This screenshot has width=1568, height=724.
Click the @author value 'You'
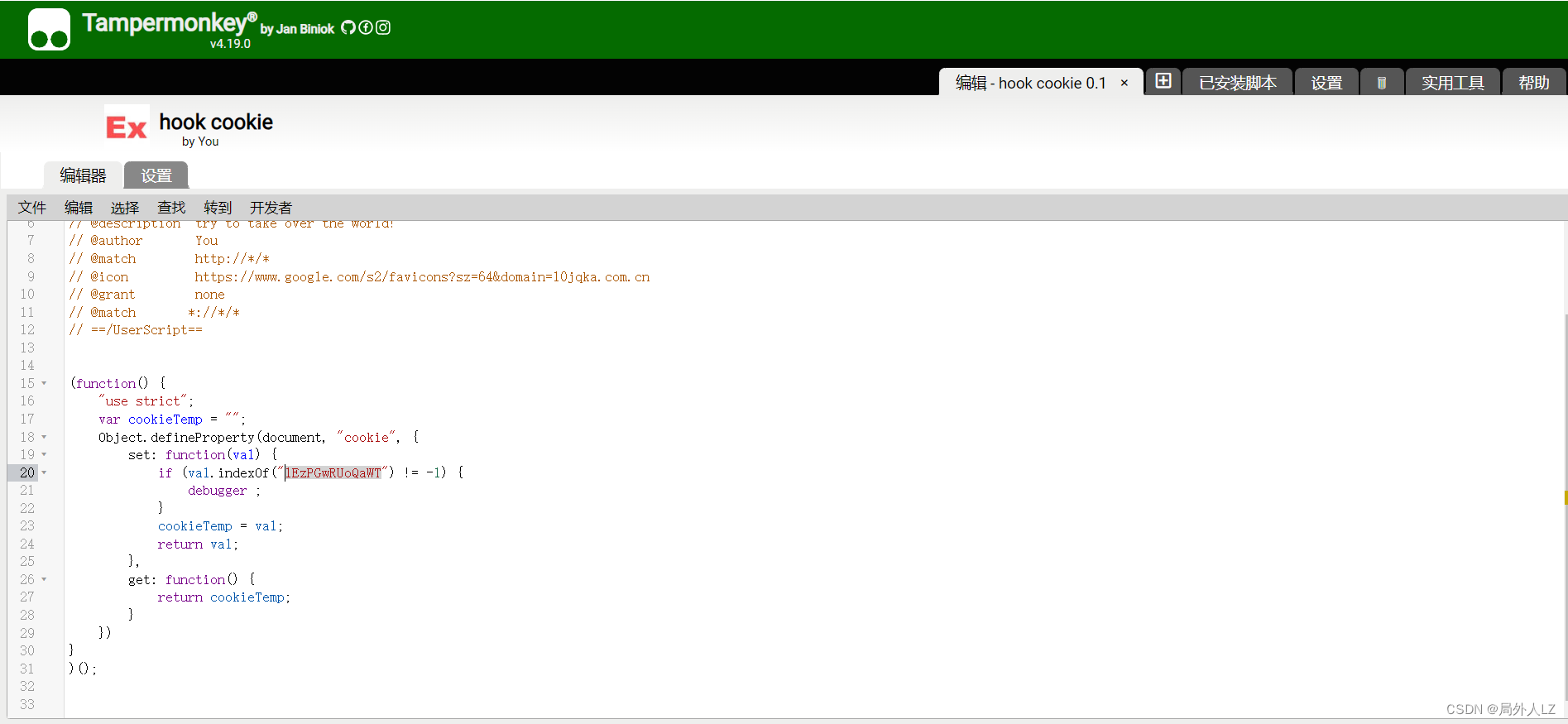pyautogui.click(x=207, y=241)
